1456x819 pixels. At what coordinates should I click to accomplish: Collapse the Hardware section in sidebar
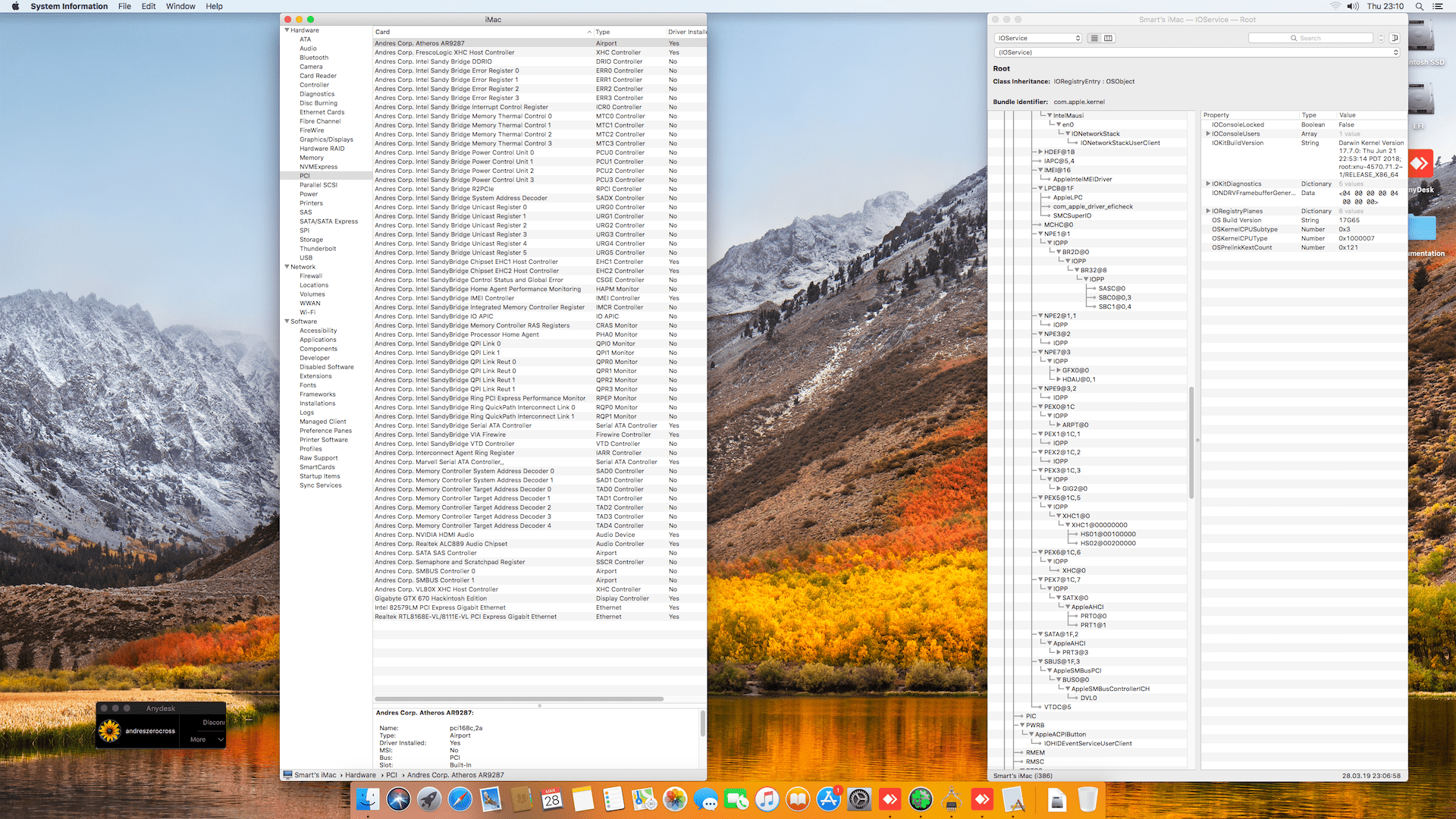click(287, 30)
